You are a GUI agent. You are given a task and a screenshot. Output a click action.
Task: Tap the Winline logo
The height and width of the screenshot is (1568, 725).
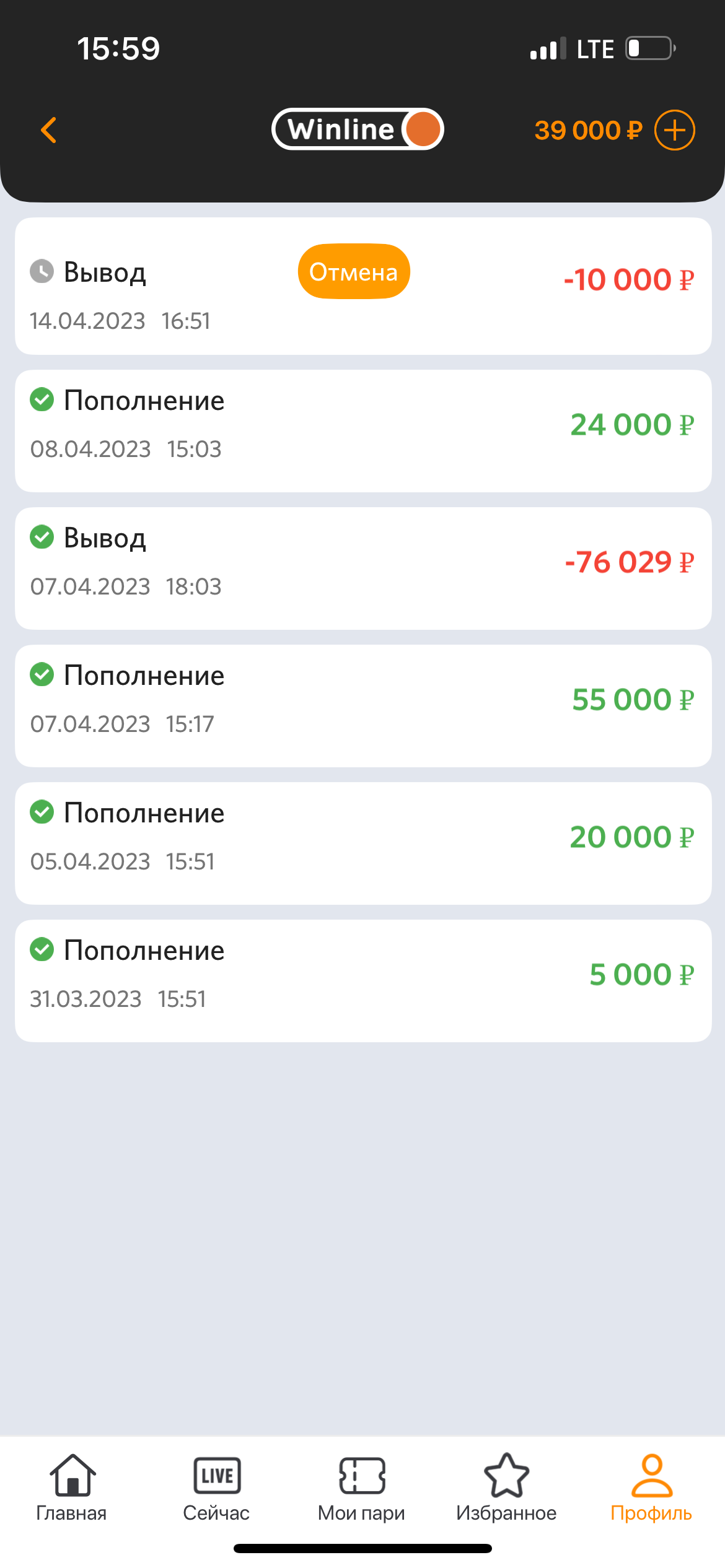[358, 129]
